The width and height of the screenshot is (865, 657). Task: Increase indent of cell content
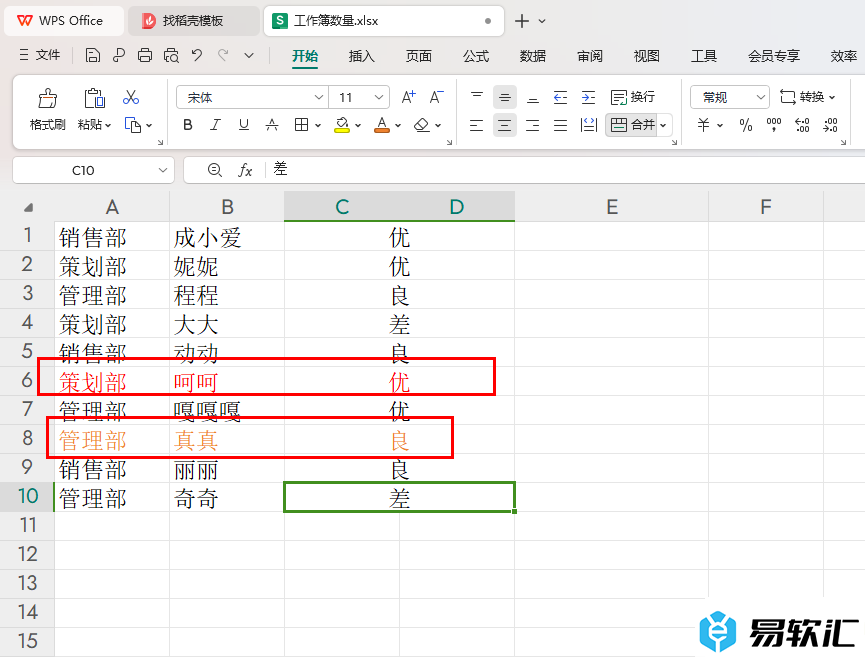[589, 98]
